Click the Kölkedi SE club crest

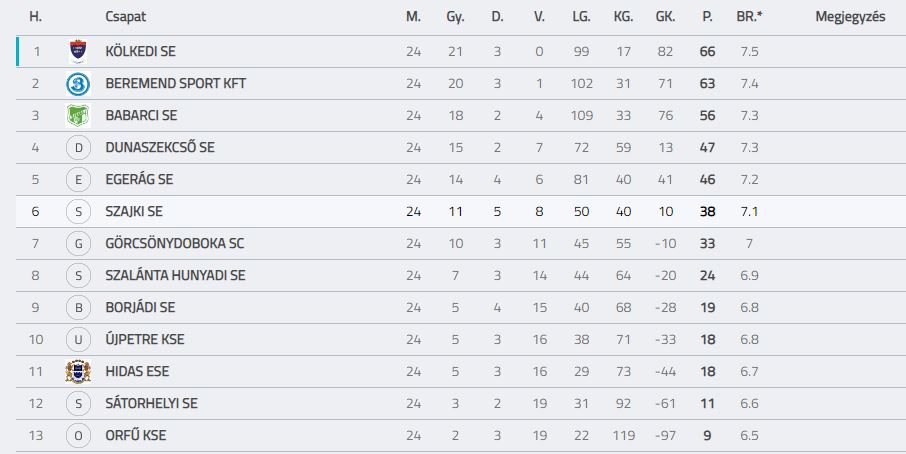78,51
